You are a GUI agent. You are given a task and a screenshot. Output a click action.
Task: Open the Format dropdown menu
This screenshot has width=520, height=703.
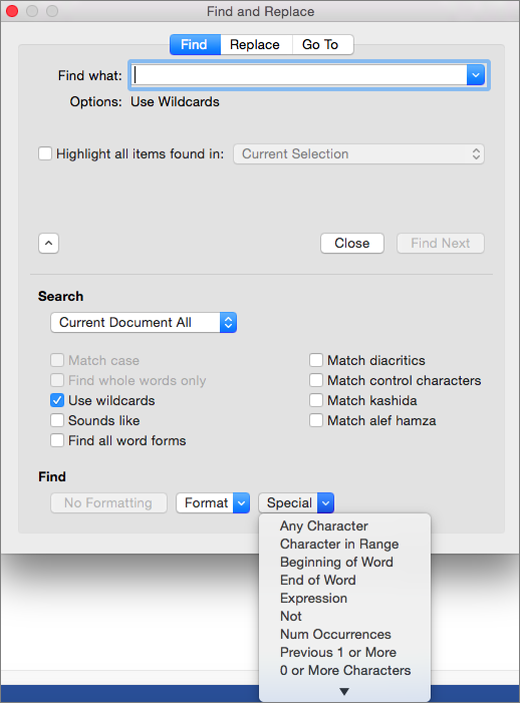coord(213,503)
